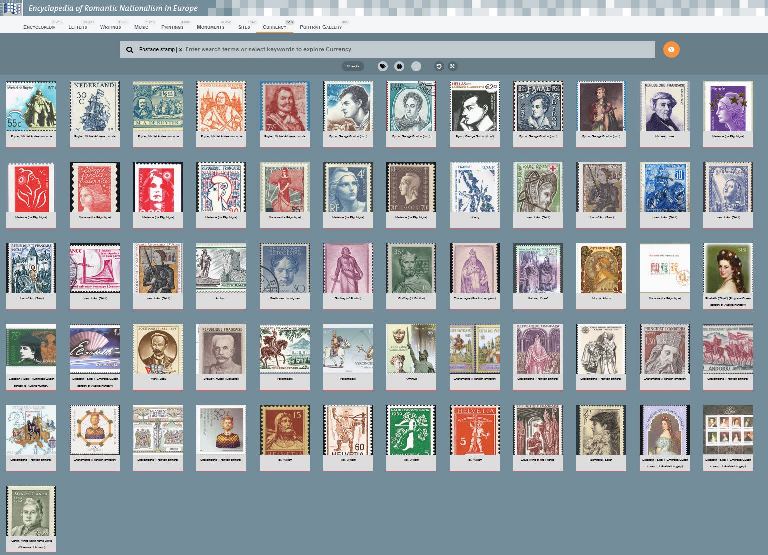Screen dimensions: 768x555
Task: Open the blue female bust 4f stamp
Action: click(348, 188)
